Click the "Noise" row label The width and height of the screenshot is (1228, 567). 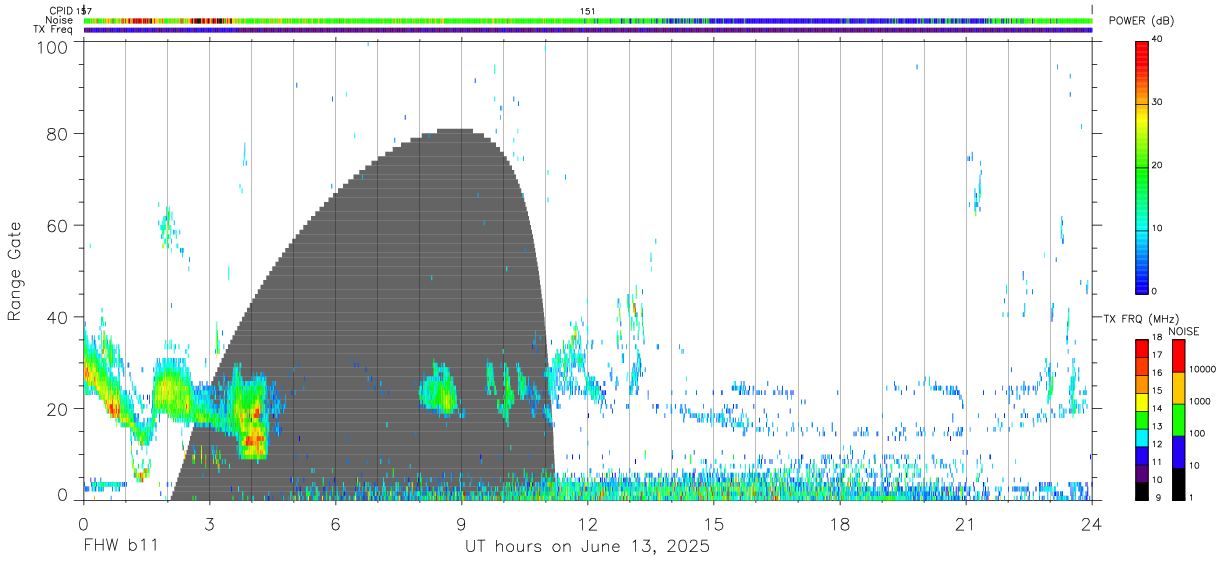(x=59, y=20)
